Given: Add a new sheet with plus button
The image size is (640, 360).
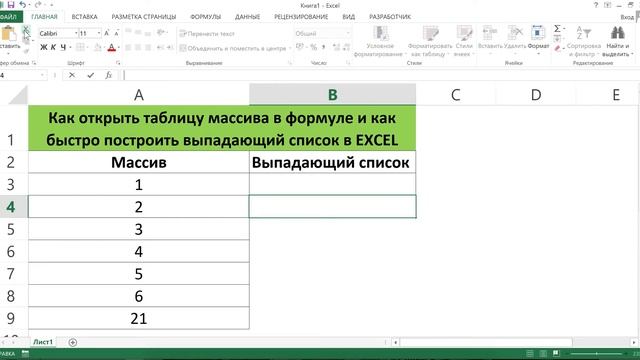Looking at the screenshot, I should (x=73, y=342).
